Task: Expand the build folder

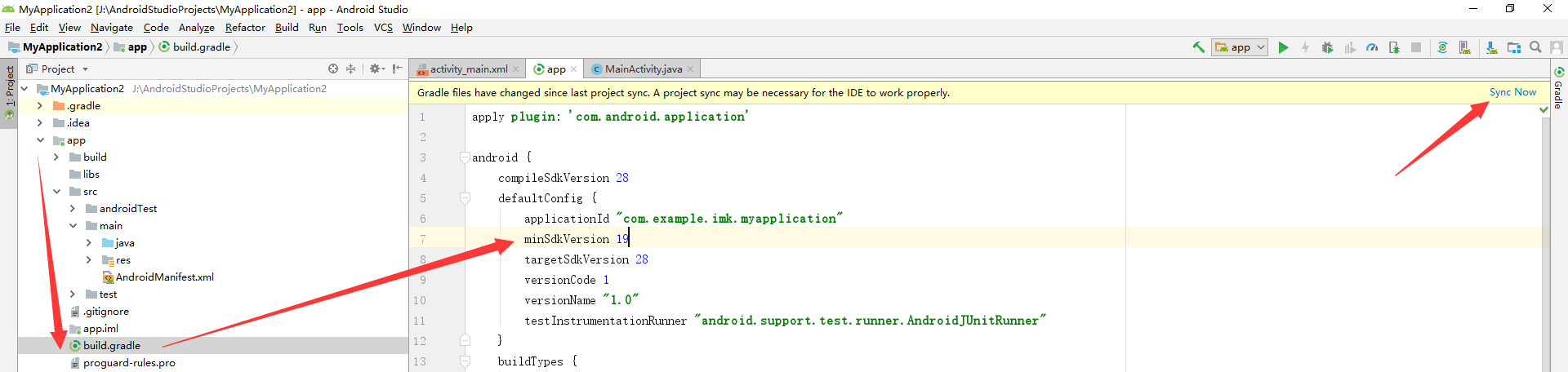Action: click(x=56, y=157)
